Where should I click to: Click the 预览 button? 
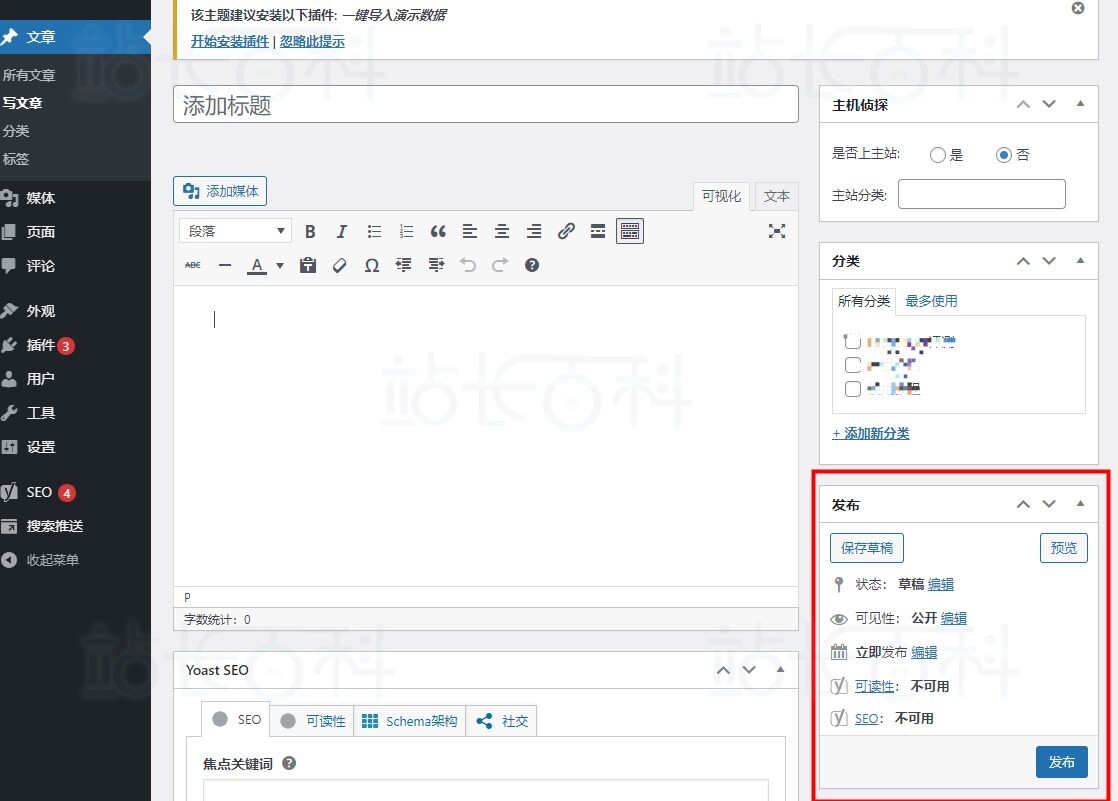point(1063,548)
